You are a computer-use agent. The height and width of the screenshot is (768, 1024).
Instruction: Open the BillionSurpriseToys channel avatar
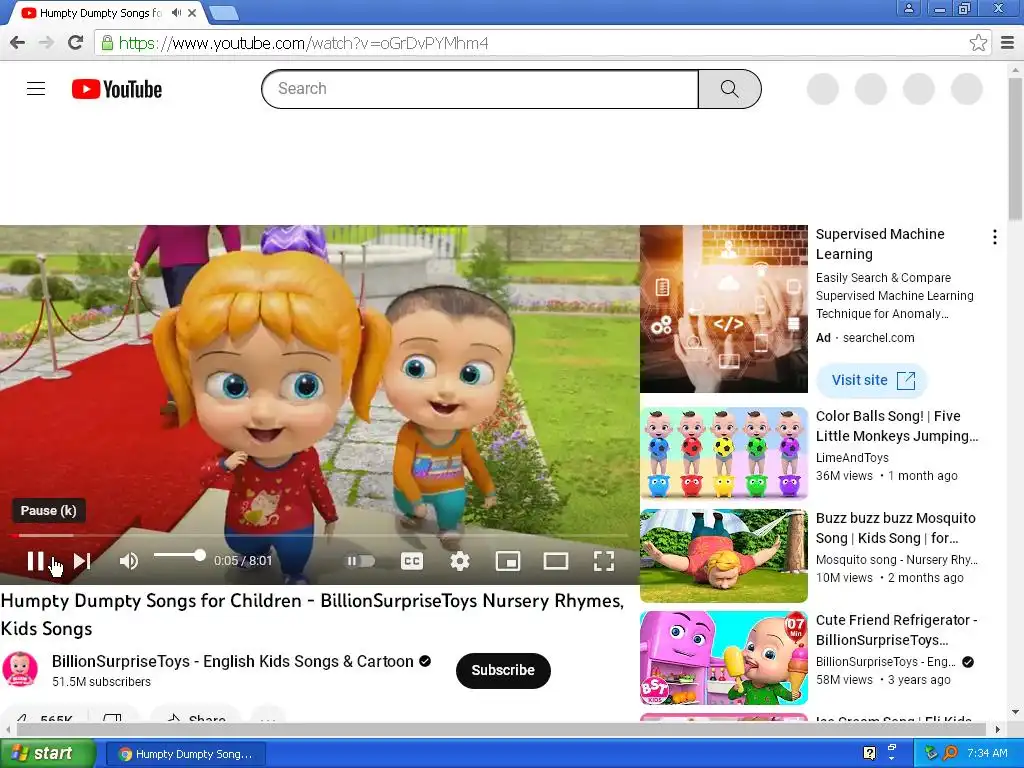(20, 669)
